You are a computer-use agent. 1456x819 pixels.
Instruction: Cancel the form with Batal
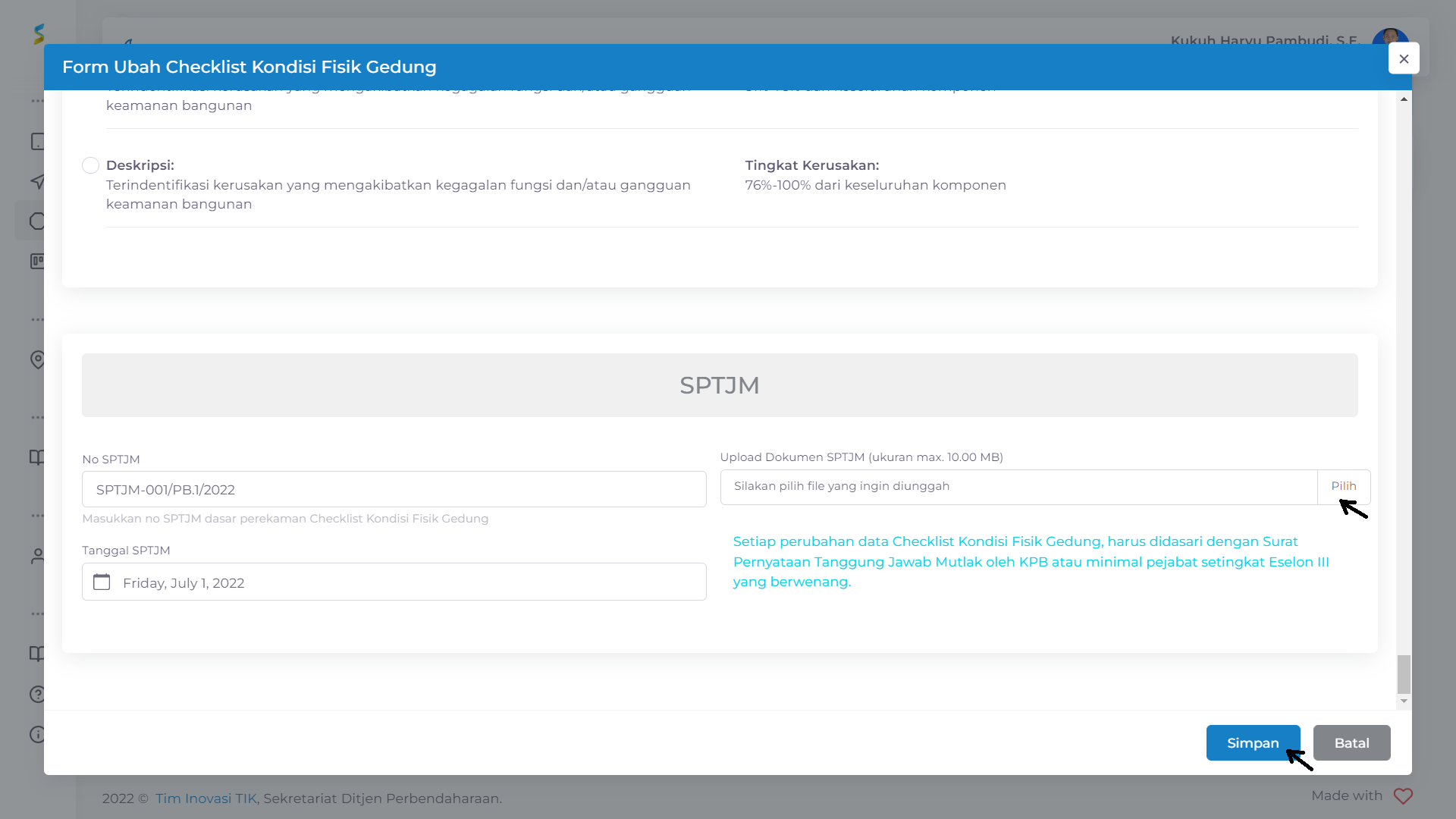coord(1351,742)
